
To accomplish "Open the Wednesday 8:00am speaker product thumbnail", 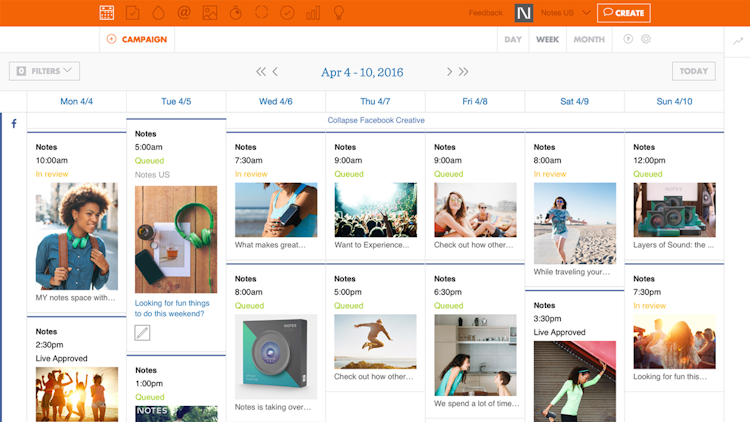I will point(276,356).
